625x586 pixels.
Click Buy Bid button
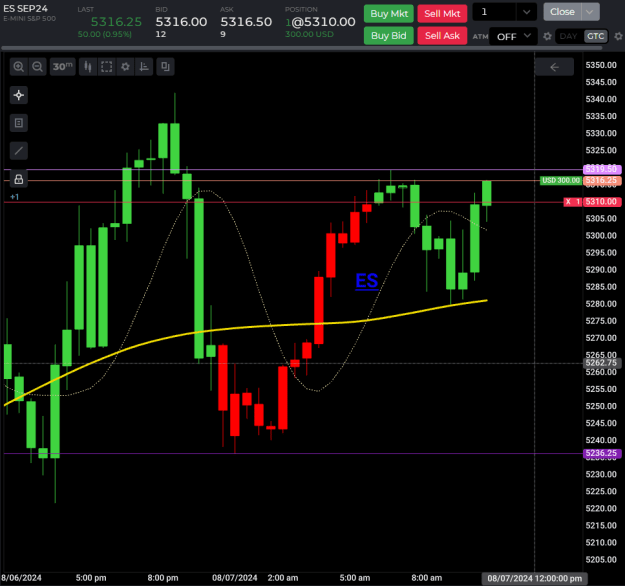tap(389, 36)
